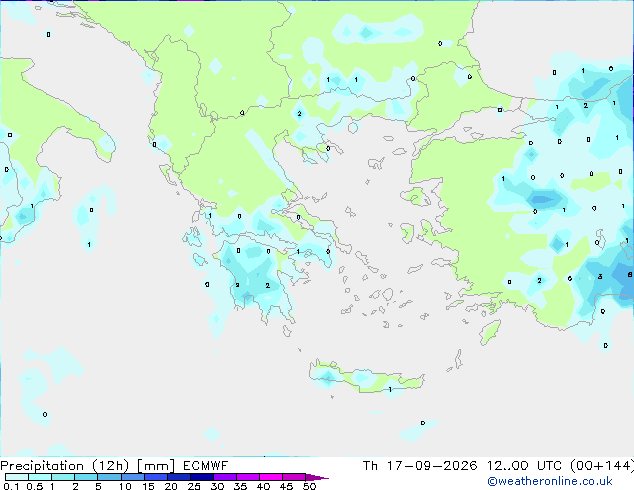Select the 2–5 mm legend color swatch
634x490 pixels.
[x=86, y=477]
